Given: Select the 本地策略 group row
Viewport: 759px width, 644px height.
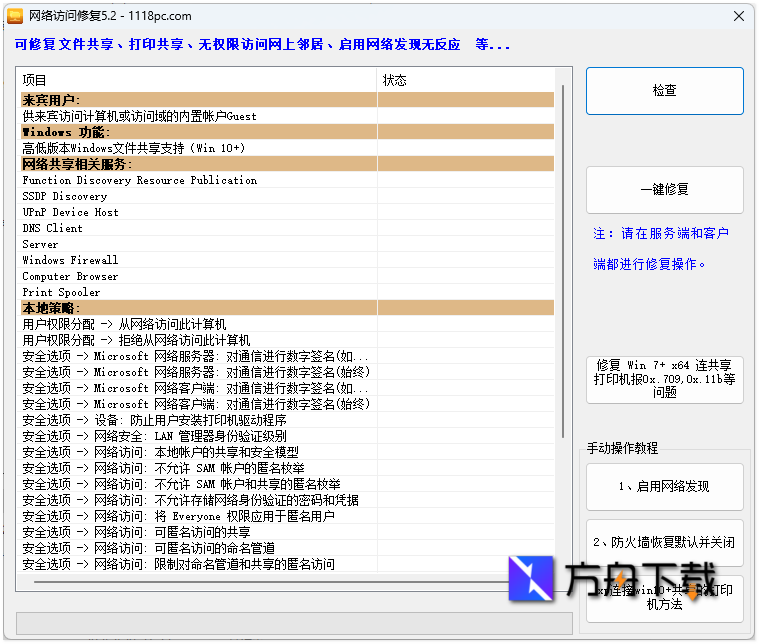Looking at the screenshot, I should pos(287,308).
